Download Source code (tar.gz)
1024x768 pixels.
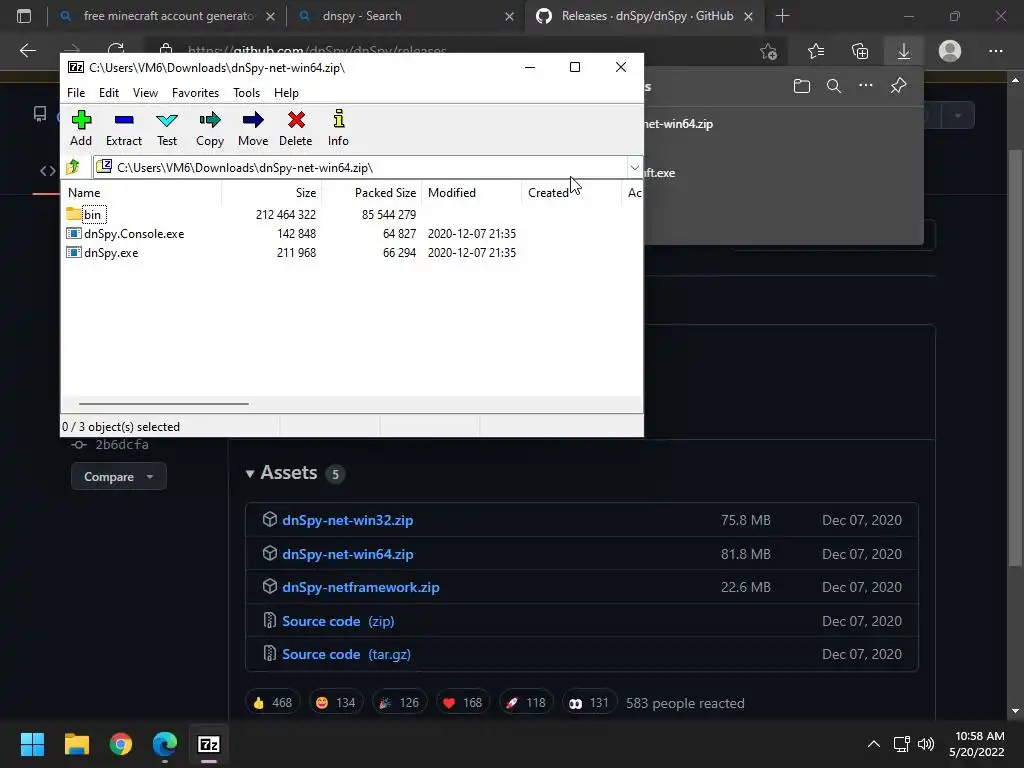346,654
